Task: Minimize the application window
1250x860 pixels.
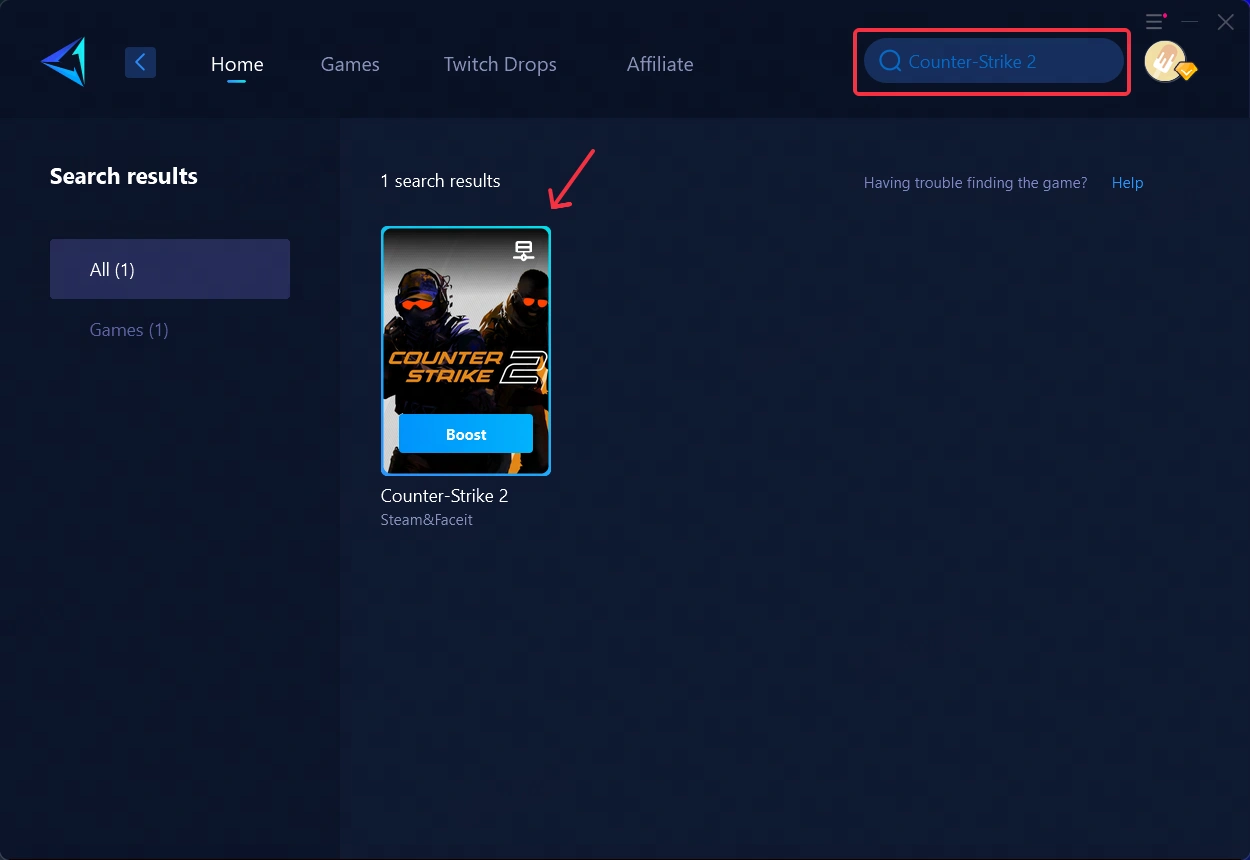Action: 1190,22
